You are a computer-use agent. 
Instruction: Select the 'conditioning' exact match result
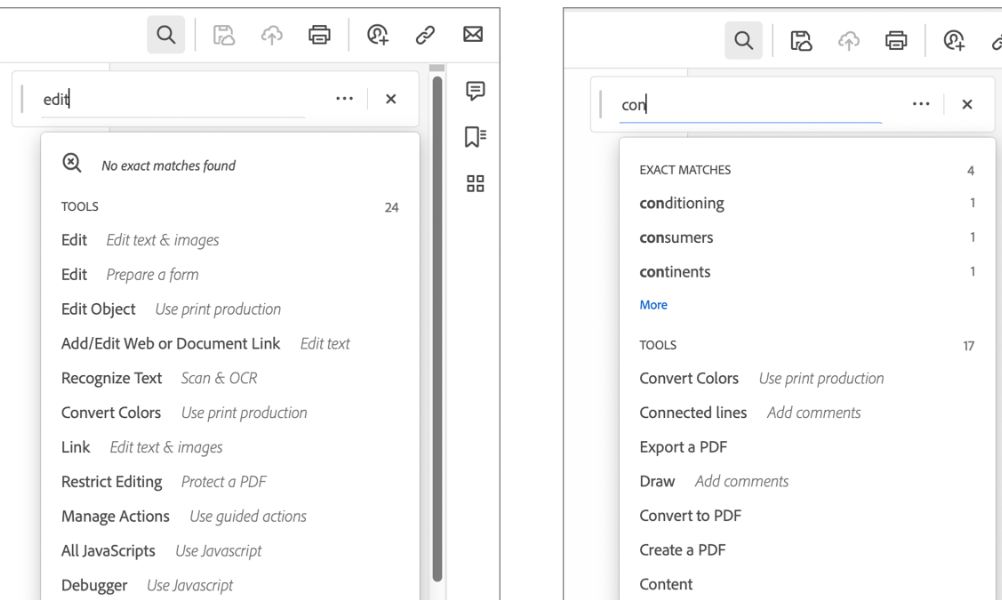tap(680, 202)
